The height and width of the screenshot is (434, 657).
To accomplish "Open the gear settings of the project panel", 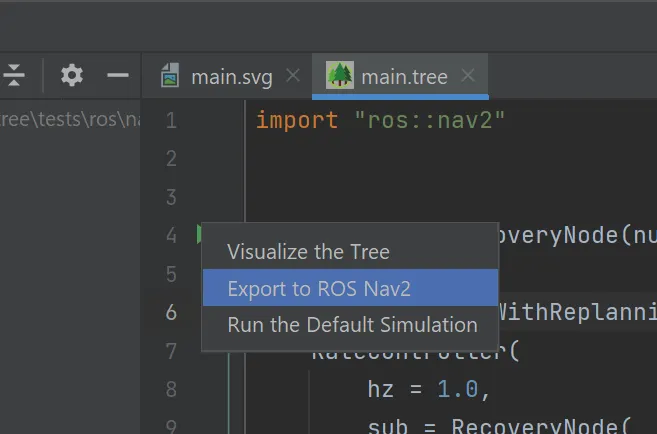I will pos(72,75).
